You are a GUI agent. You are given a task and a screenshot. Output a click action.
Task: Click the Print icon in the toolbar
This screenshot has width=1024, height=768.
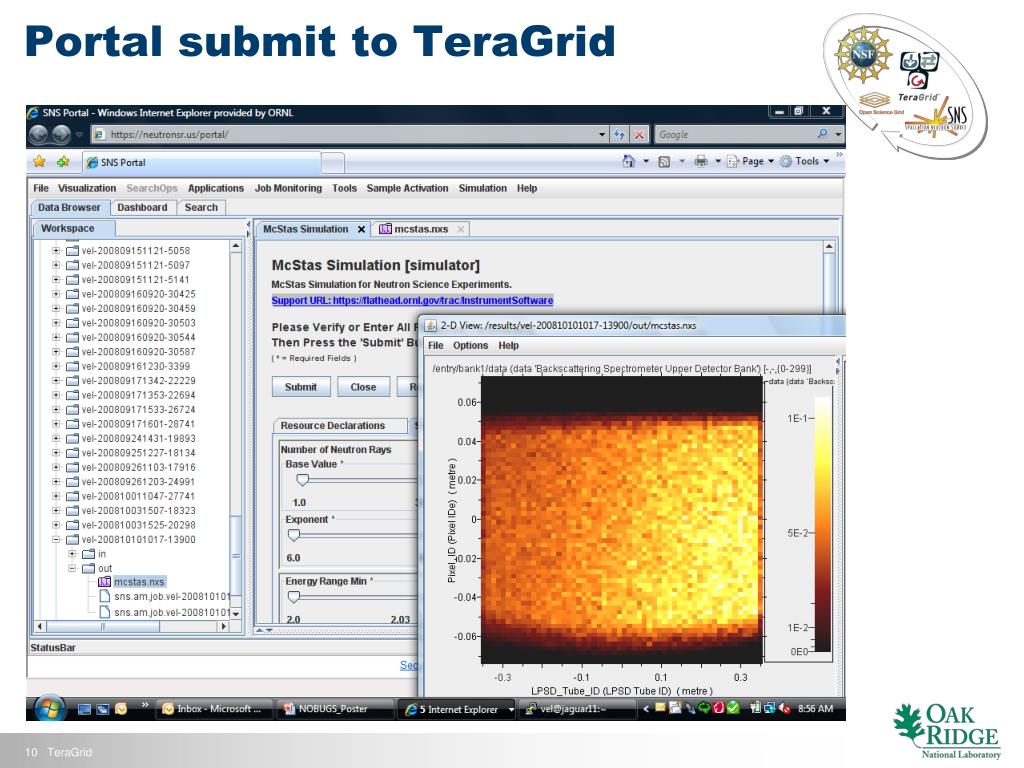point(701,161)
